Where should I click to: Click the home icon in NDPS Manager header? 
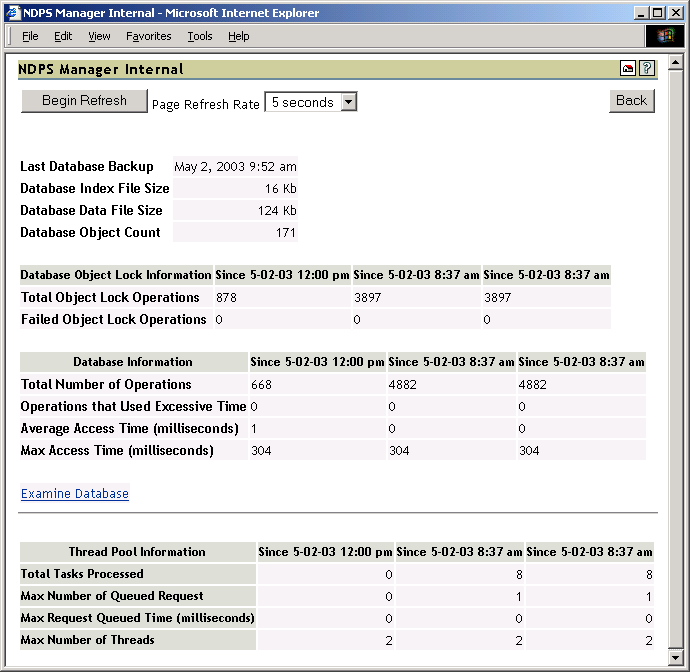pyautogui.click(x=628, y=69)
